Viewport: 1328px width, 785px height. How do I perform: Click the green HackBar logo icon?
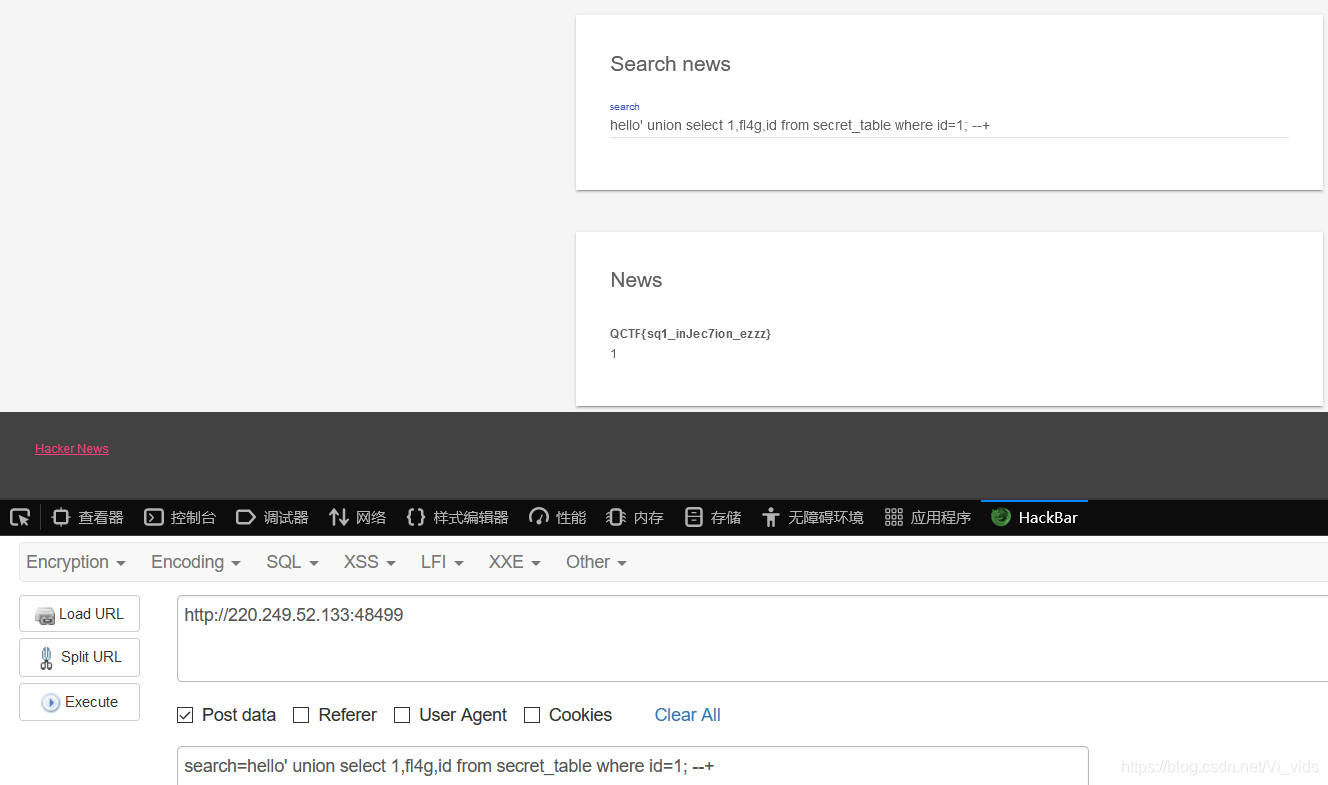coord(1000,517)
